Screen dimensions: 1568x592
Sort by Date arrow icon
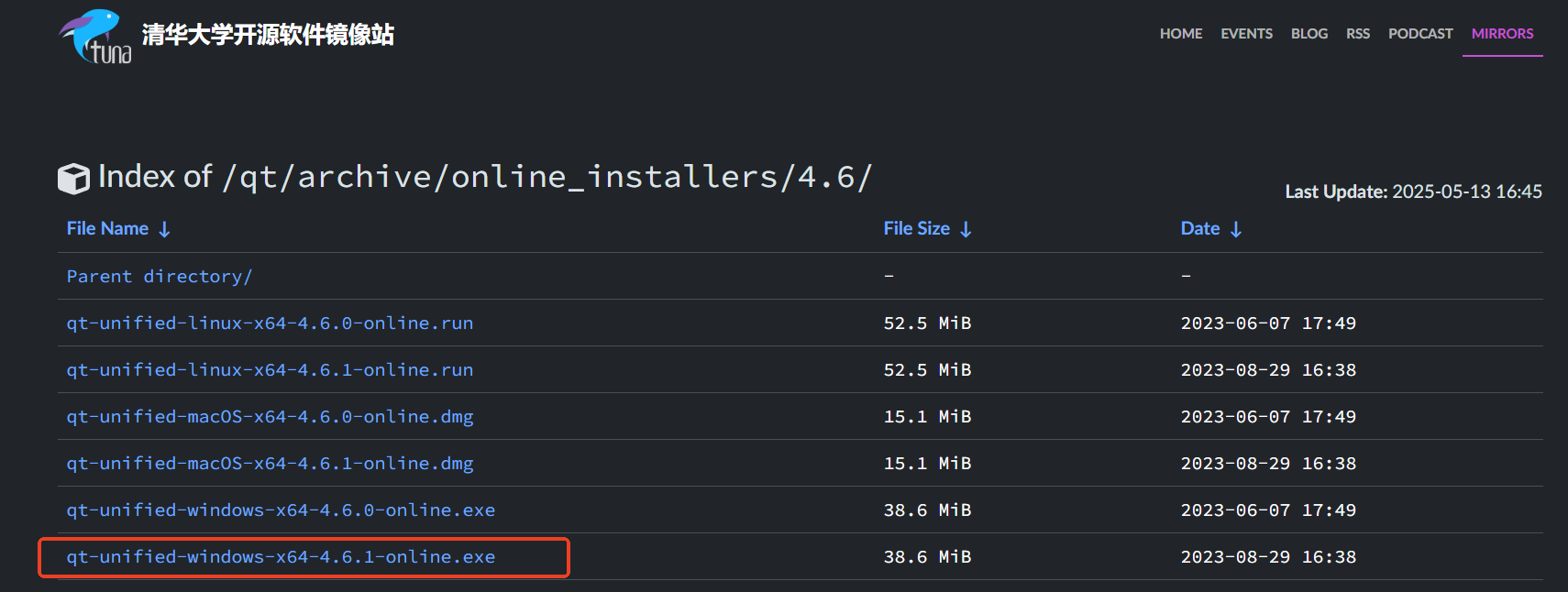tap(1235, 229)
